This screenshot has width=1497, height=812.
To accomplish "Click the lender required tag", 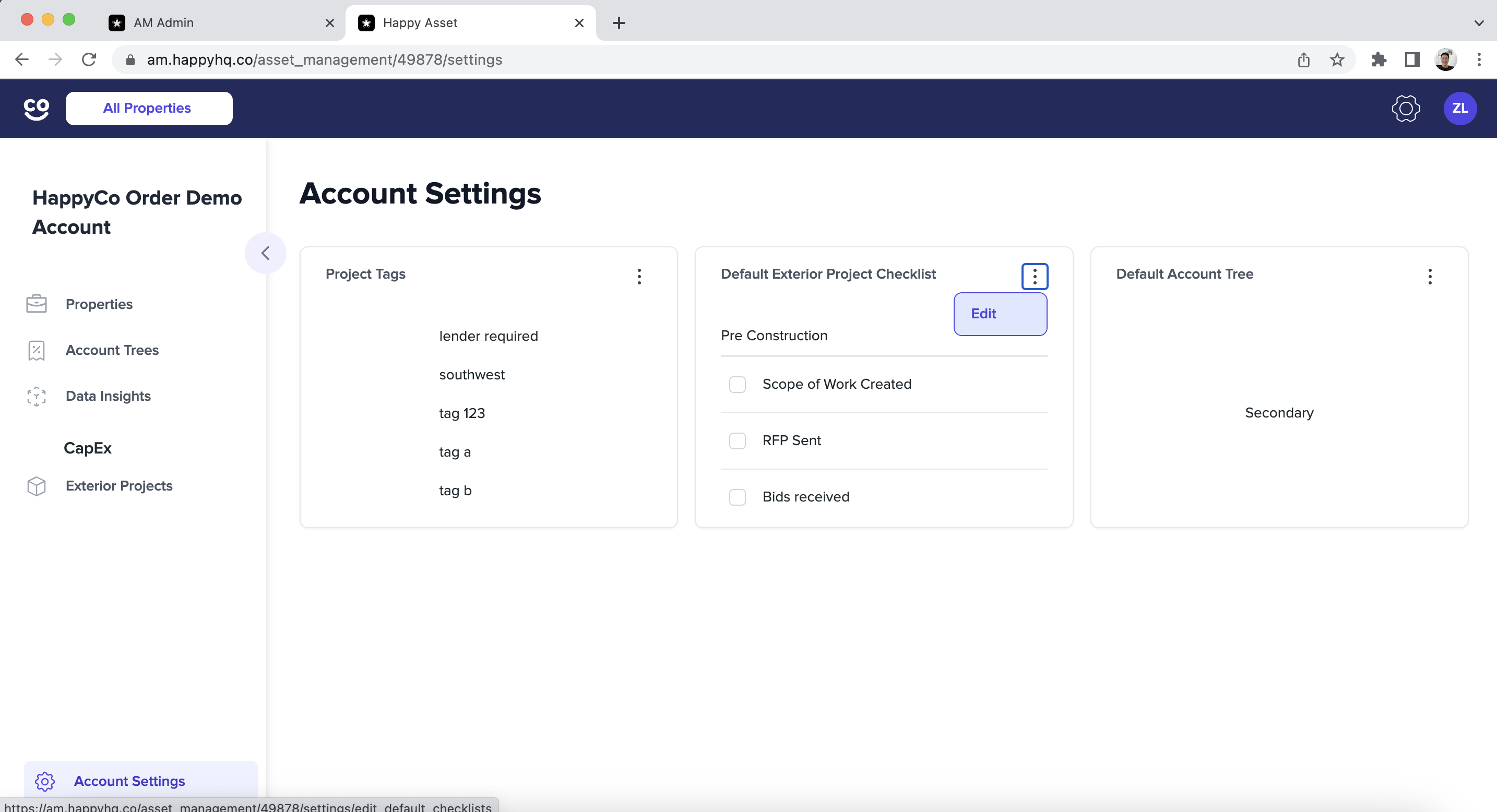I will [488, 336].
